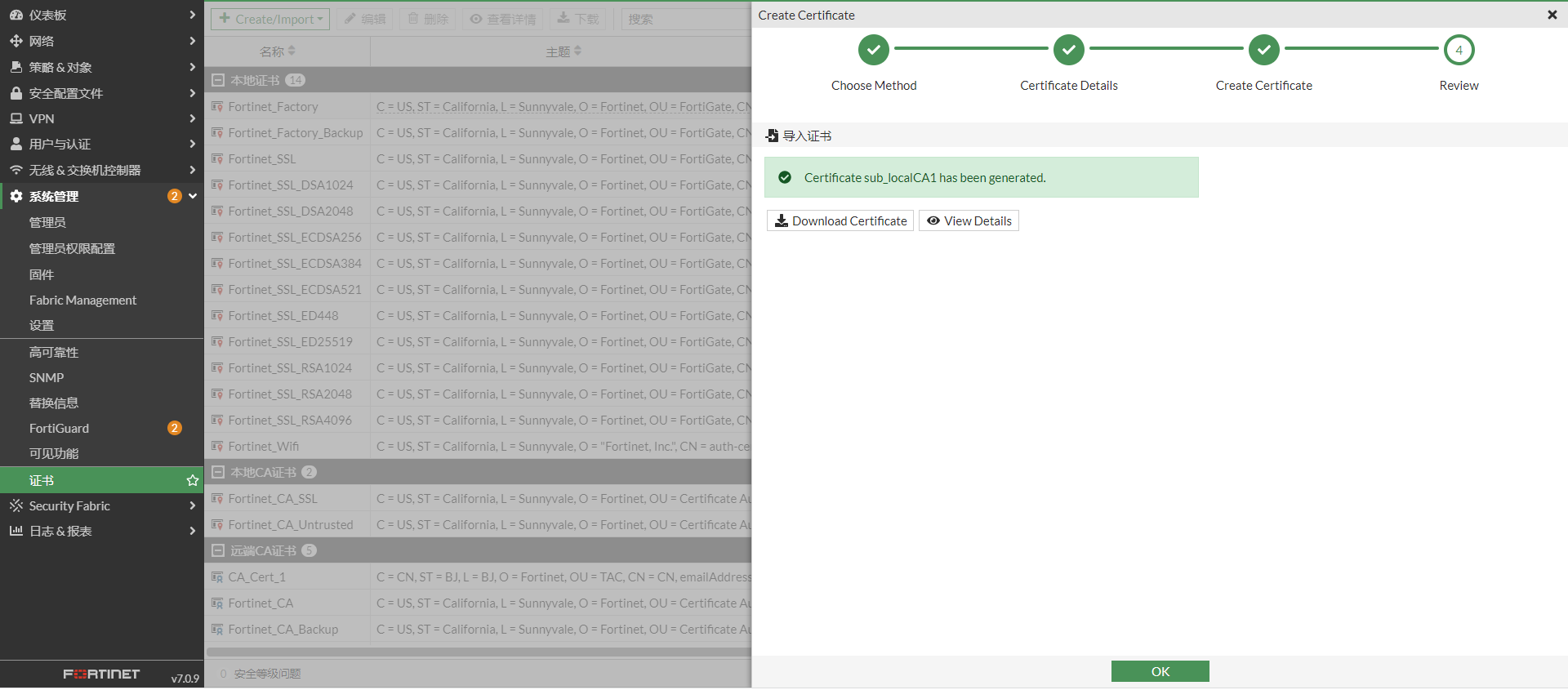Open the Create/Import dropdown
1568x690 pixels.
click(x=270, y=19)
